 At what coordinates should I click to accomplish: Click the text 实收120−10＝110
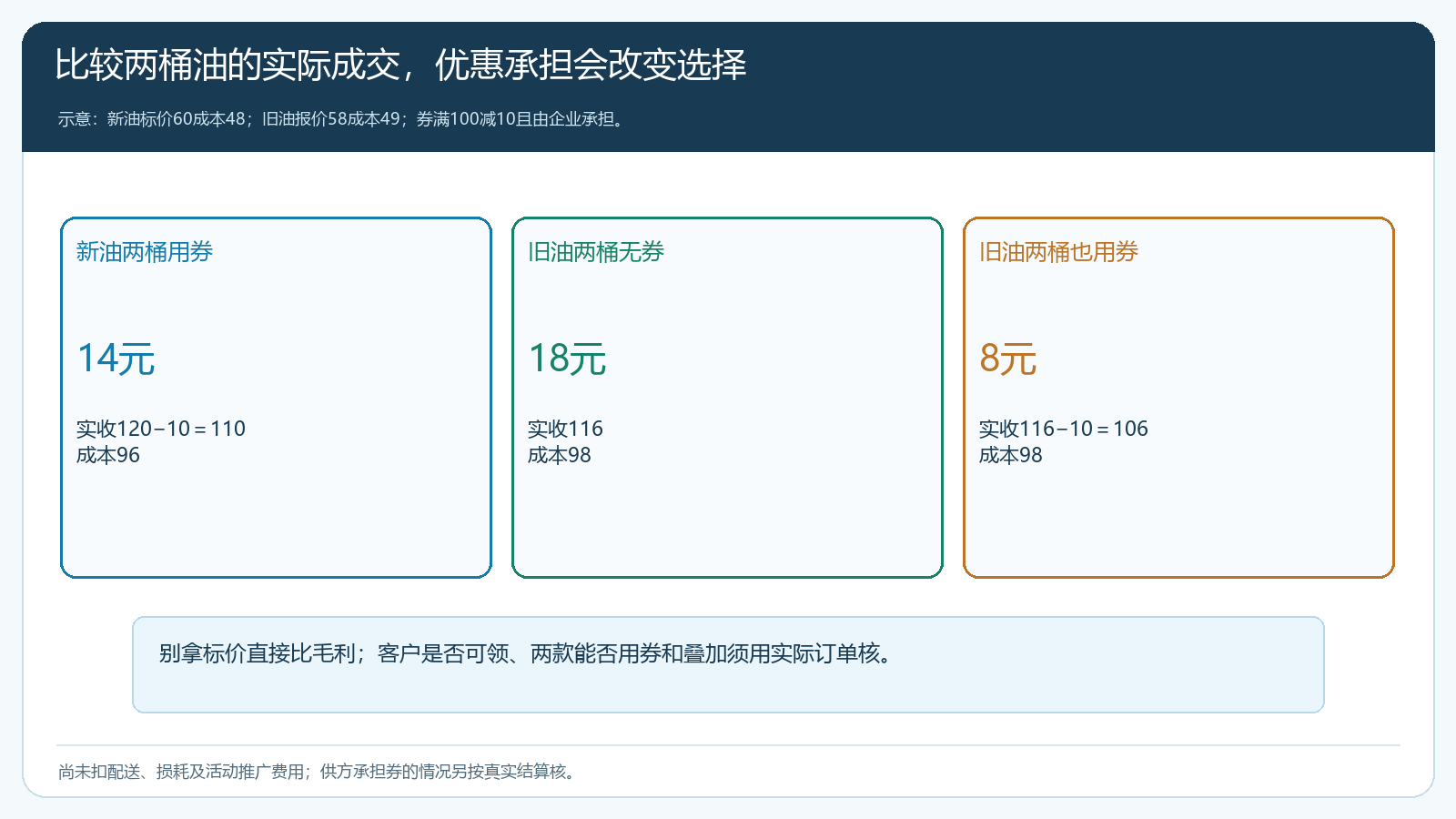pos(161,429)
